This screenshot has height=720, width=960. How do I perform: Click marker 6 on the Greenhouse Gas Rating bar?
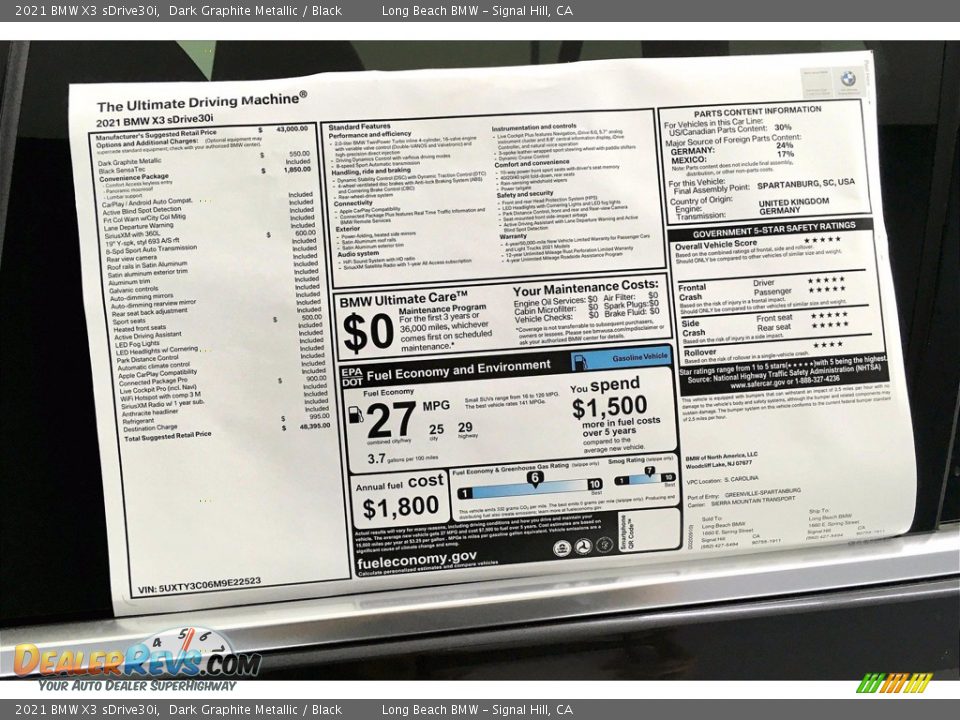tap(534, 479)
